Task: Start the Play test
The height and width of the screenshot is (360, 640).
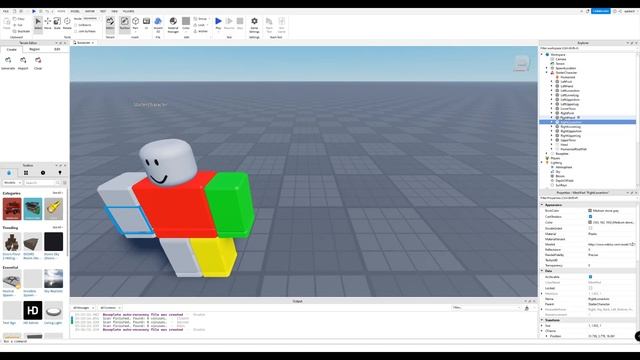Action: (218, 23)
